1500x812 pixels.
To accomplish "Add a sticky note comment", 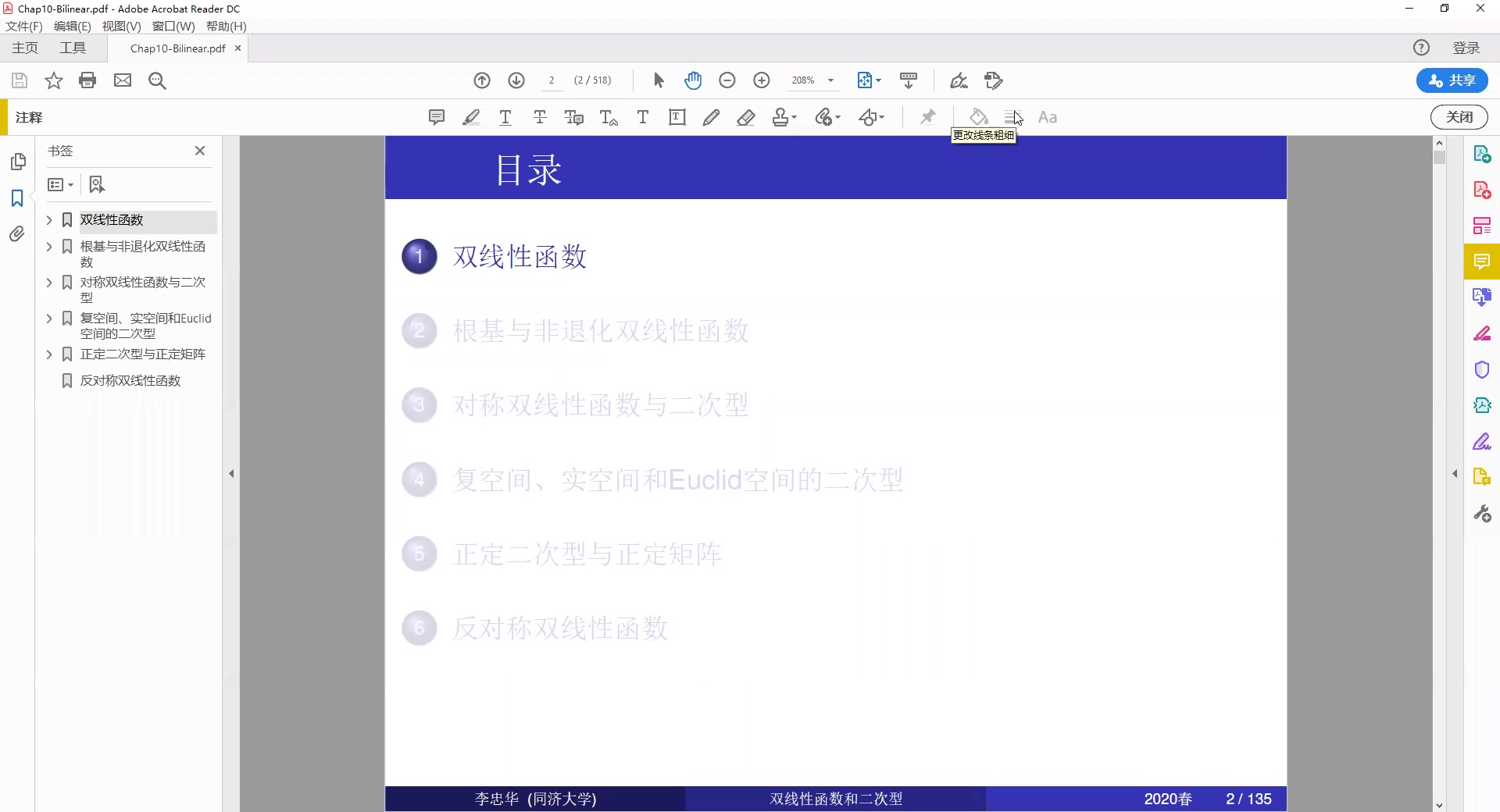I will click(437, 117).
